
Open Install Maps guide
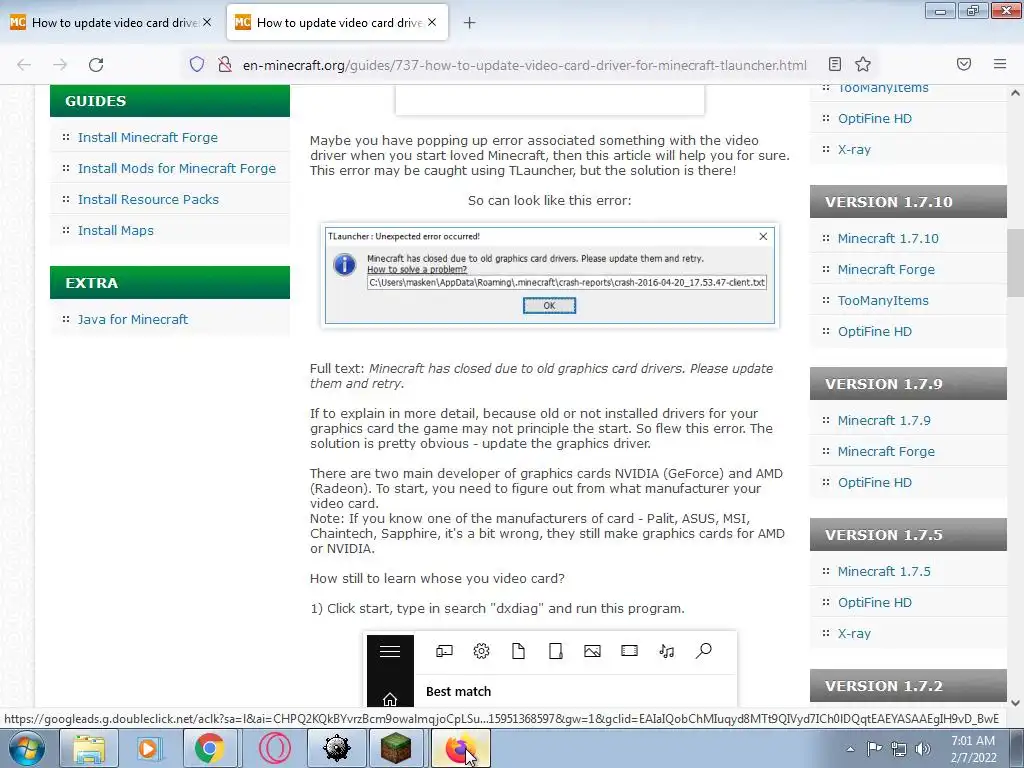pyautogui.click(x=116, y=231)
